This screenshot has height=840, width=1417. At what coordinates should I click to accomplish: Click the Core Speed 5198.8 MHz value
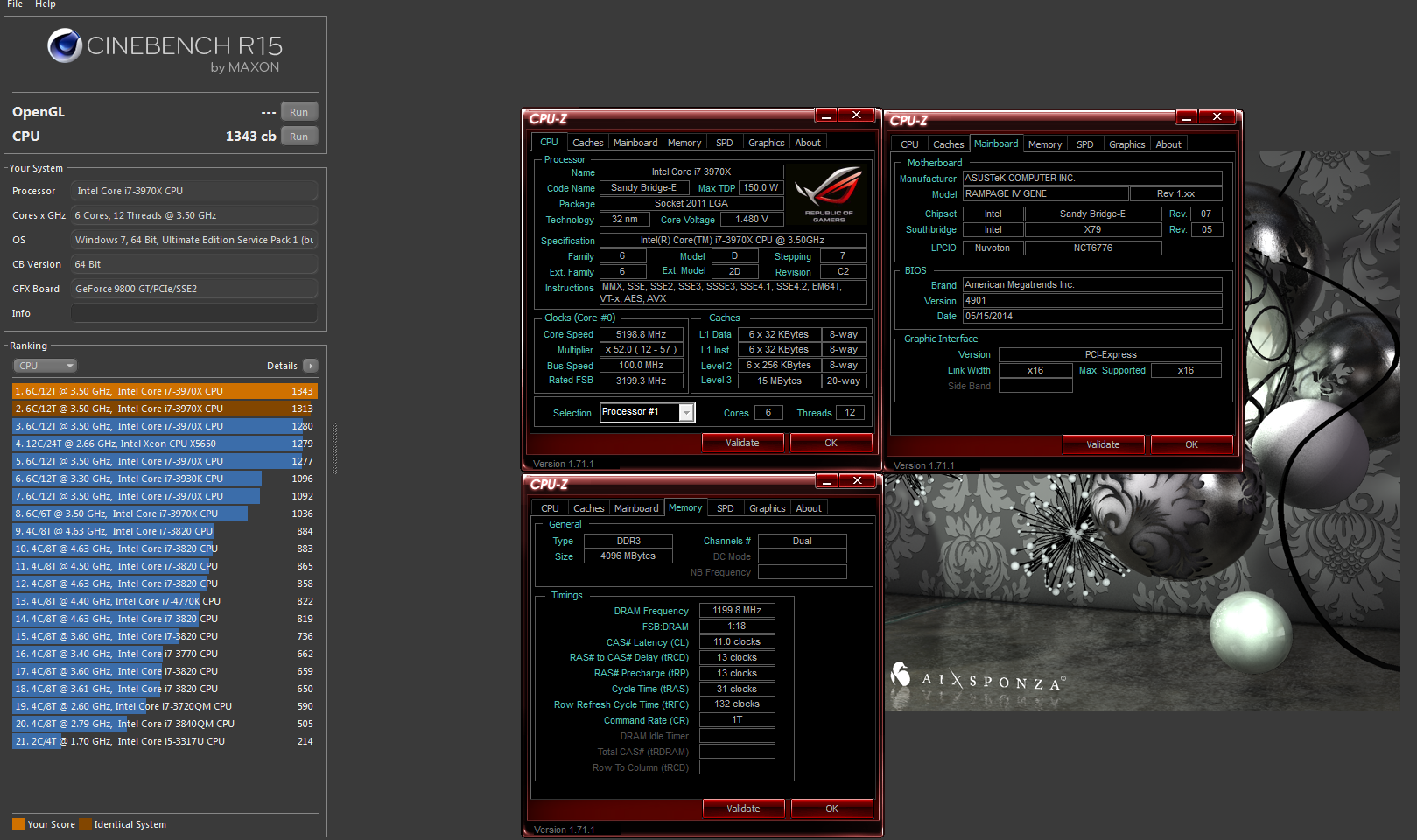(641, 334)
